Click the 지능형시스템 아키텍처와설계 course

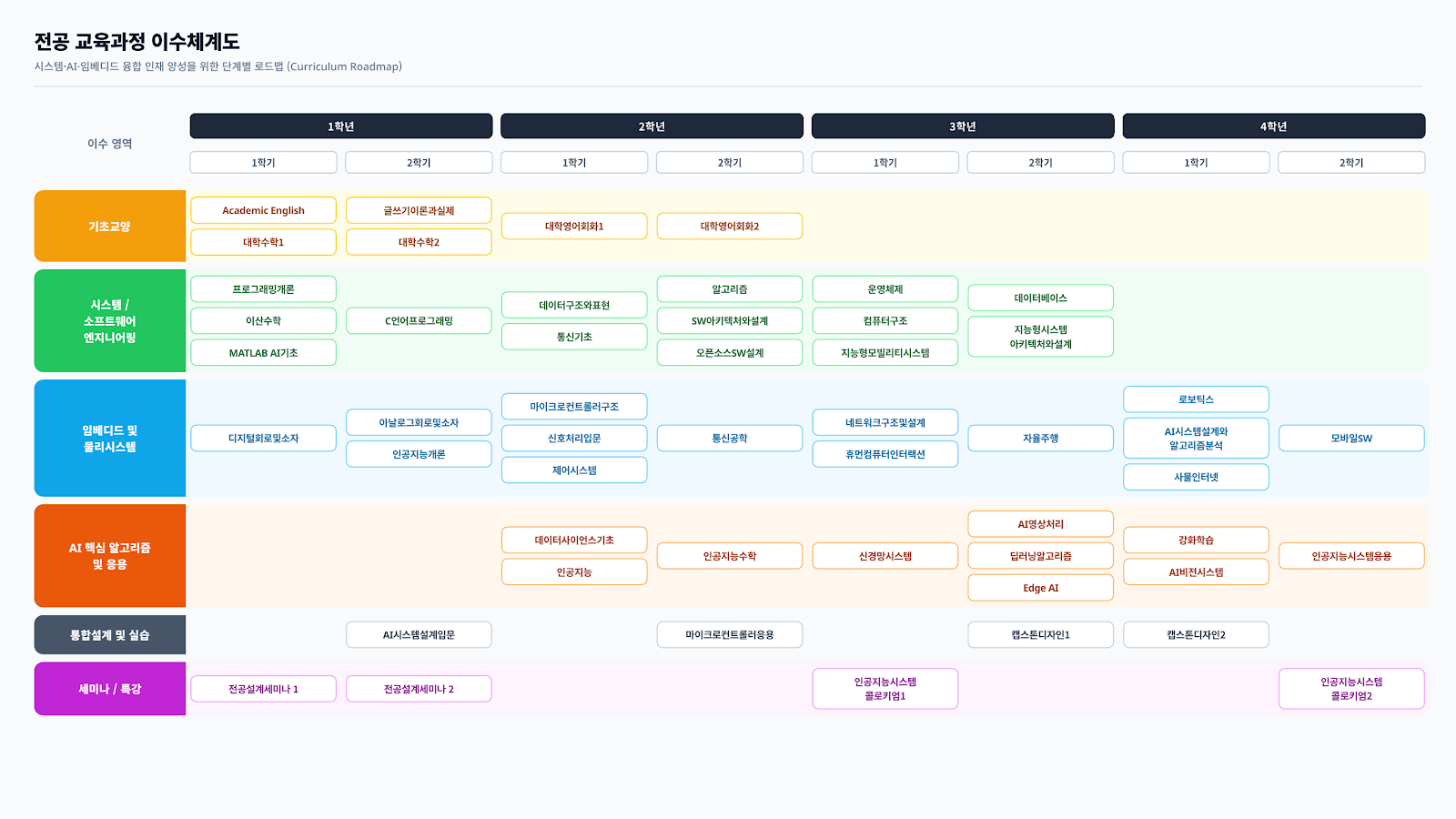(x=1041, y=337)
